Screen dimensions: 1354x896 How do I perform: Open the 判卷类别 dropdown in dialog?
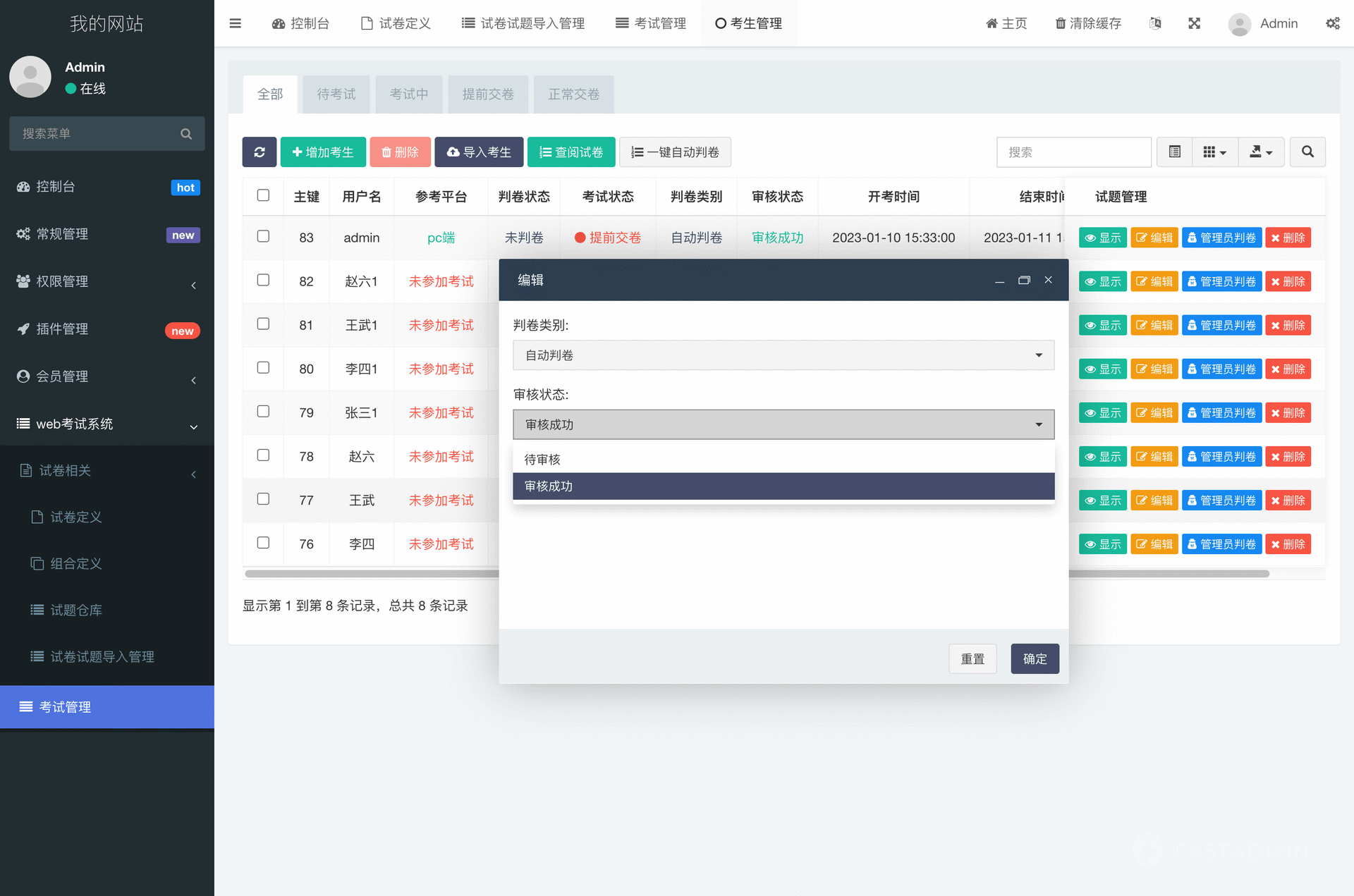click(783, 355)
